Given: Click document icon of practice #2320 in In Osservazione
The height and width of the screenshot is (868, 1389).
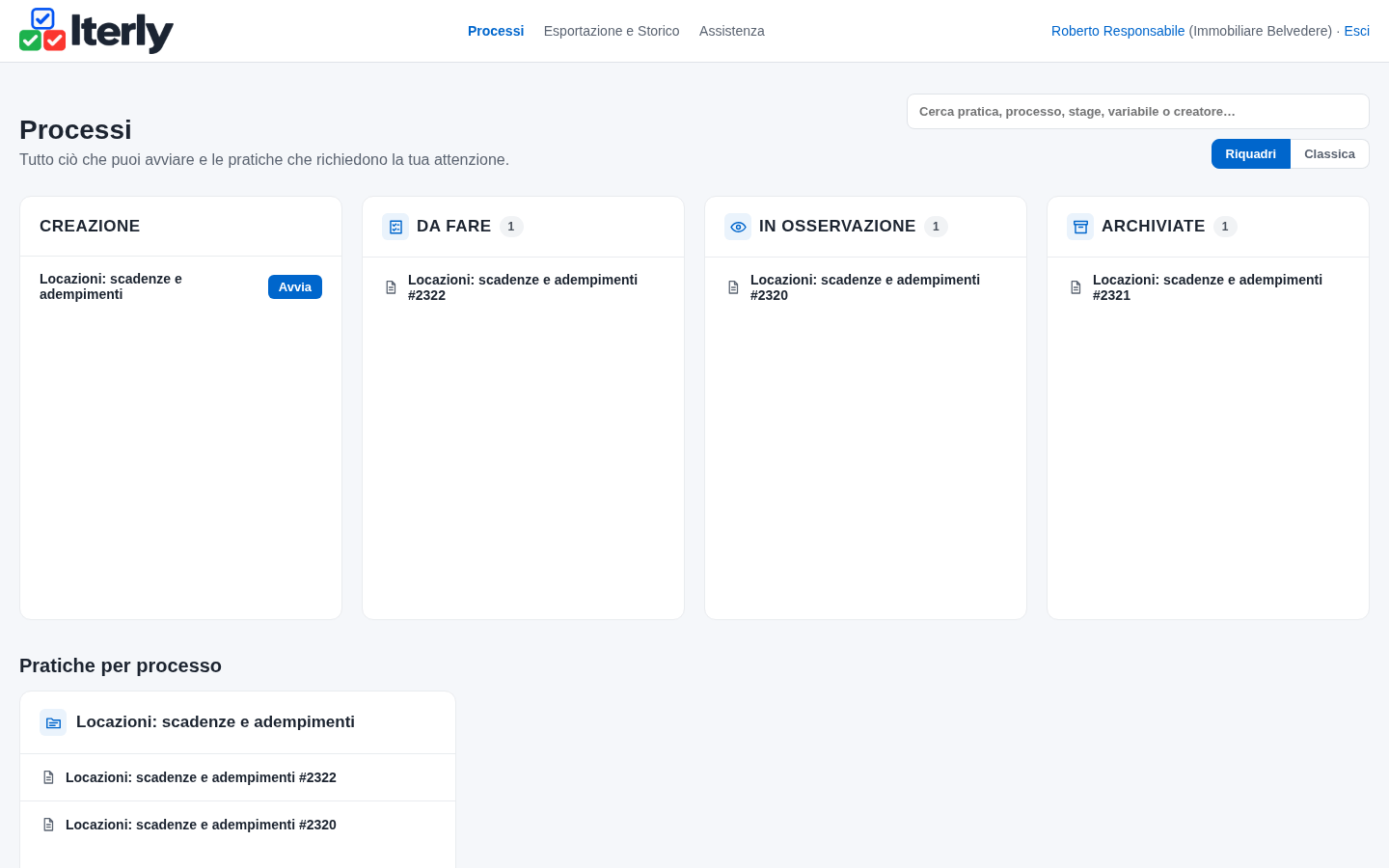Looking at the screenshot, I should point(733,287).
